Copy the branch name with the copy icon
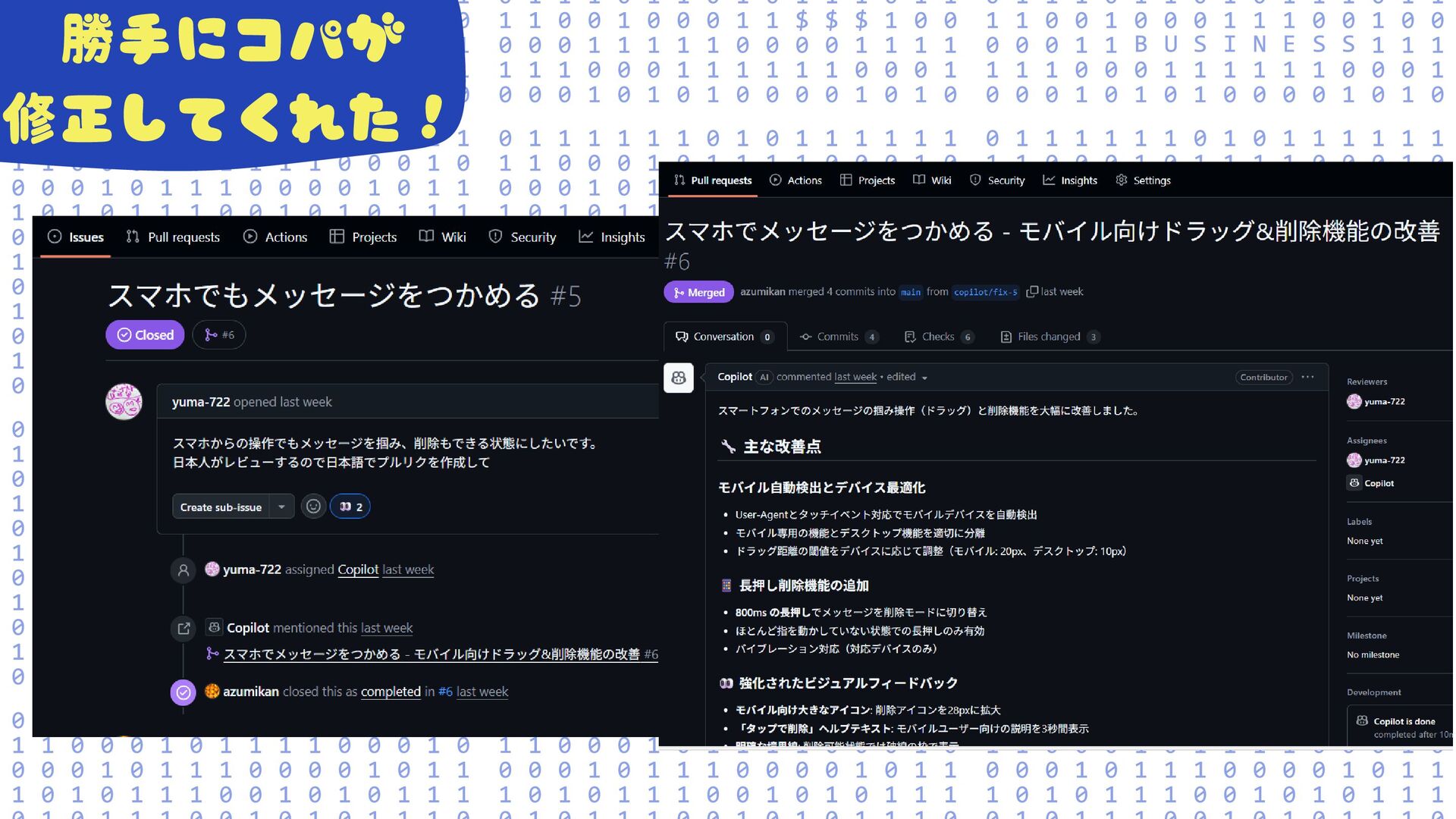The height and width of the screenshot is (819, 1456). (1031, 292)
